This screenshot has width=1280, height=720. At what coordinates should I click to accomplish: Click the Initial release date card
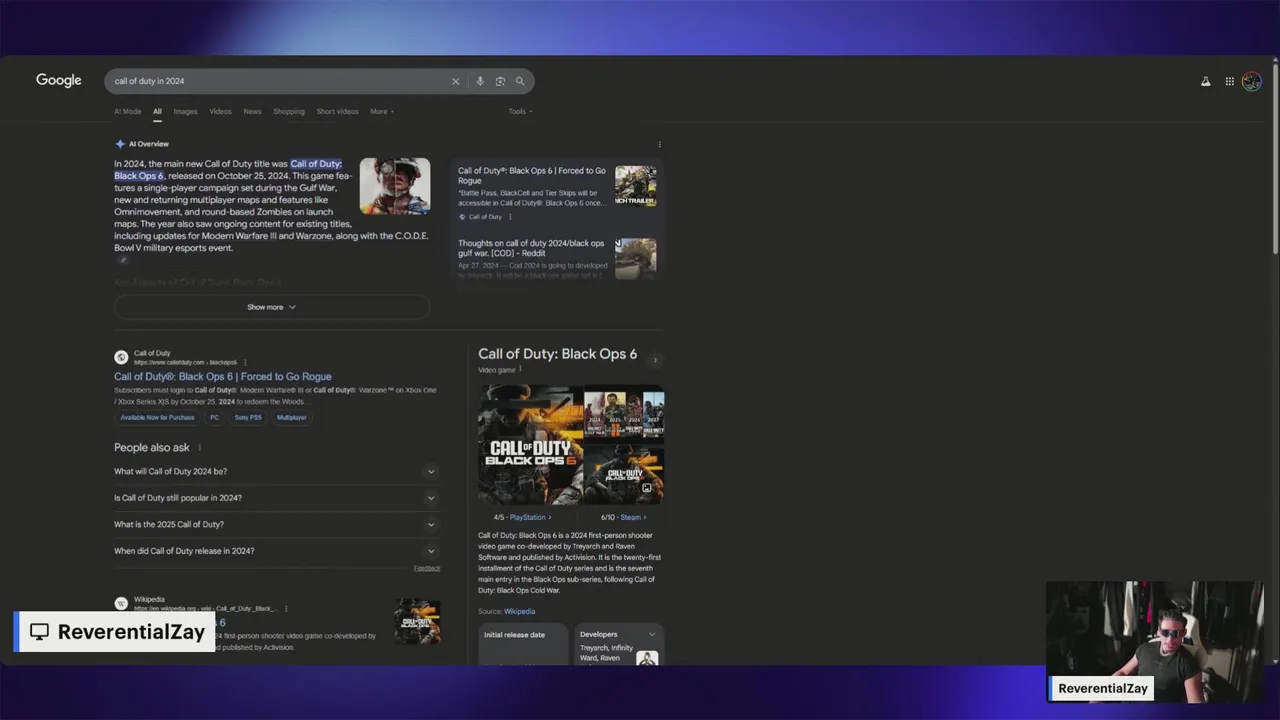point(521,645)
